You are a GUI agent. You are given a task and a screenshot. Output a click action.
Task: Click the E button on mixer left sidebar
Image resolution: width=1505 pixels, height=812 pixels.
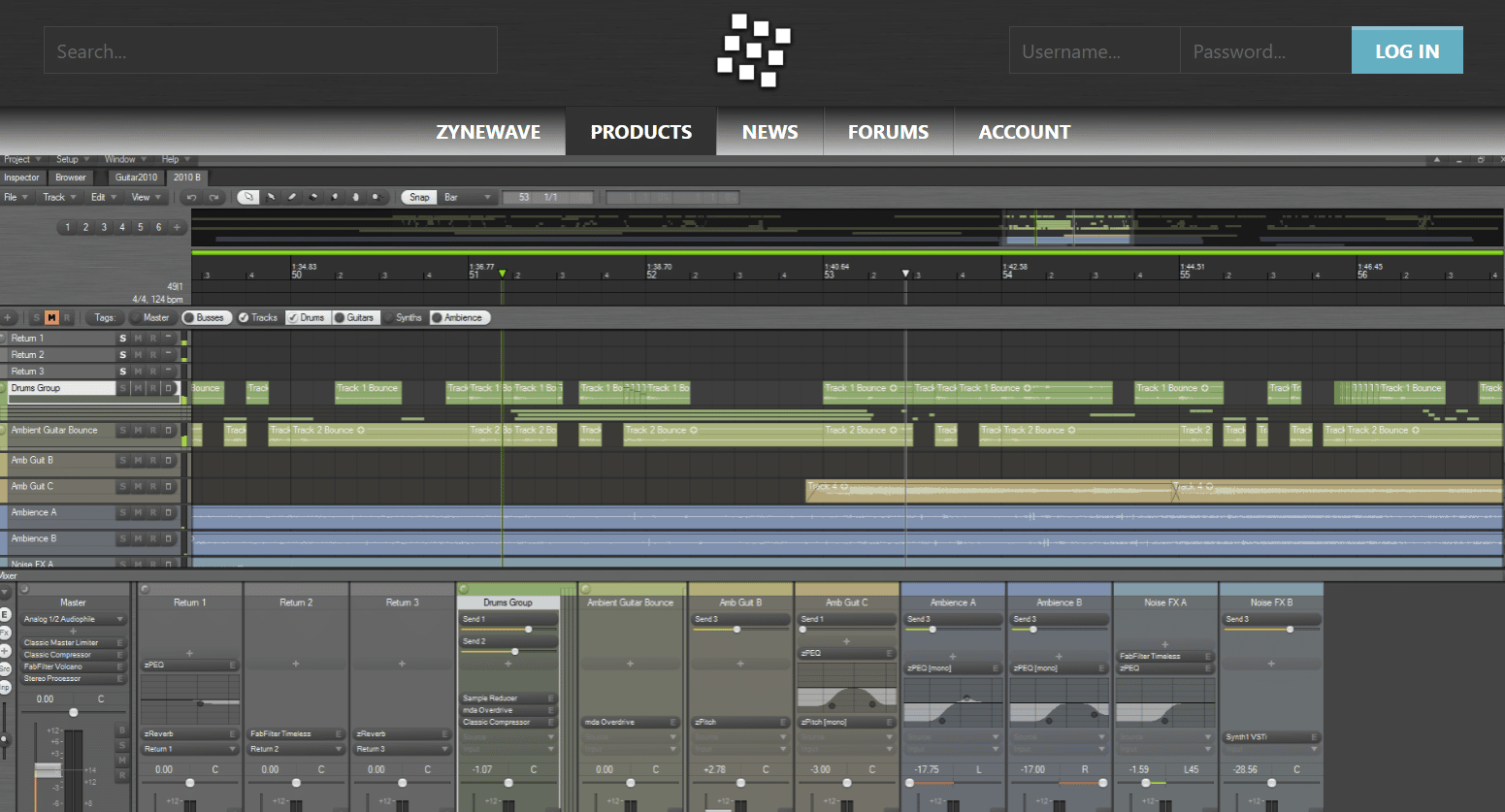tap(5, 615)
